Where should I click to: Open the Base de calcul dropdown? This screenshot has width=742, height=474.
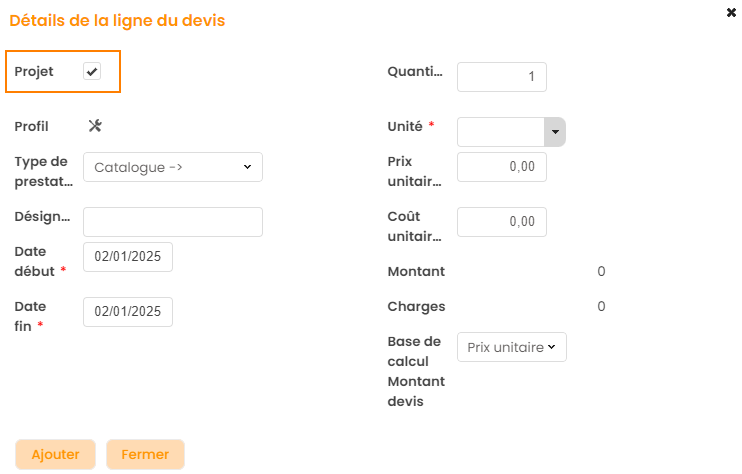[512, 347]
